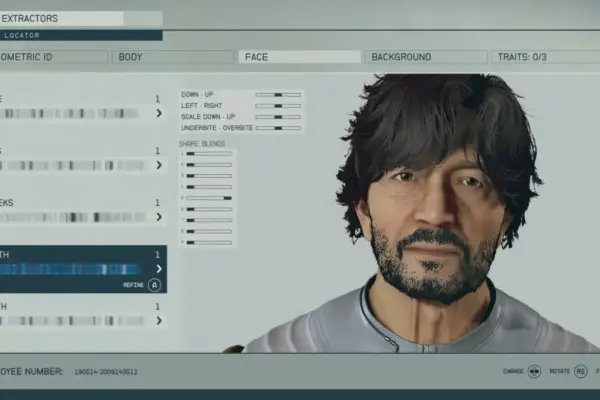The image size is (600, 400).
Task: Click the value 1 in the highlighted TH row
Action: (157, 255)
